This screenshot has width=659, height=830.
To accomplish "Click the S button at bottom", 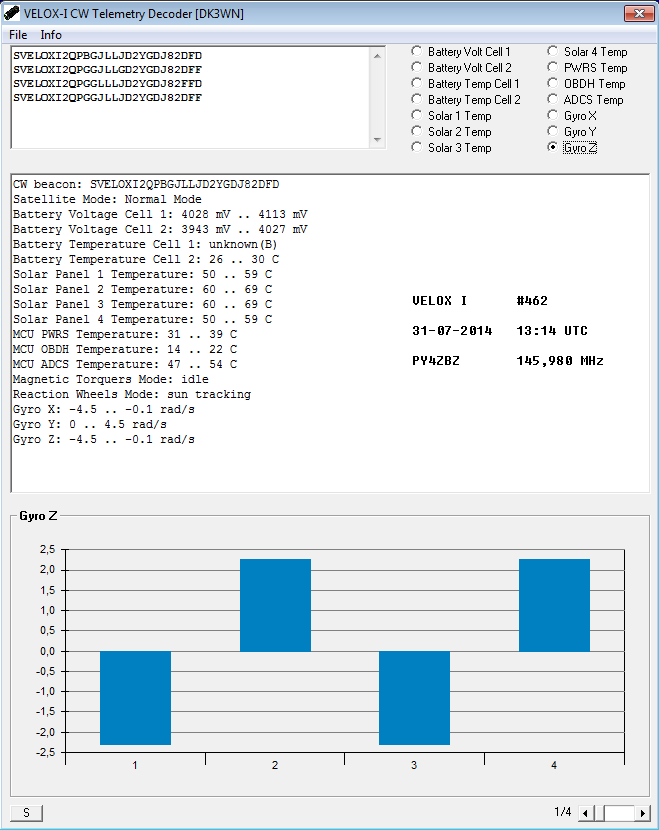I will pyautogui.click(x=26, y=813).
